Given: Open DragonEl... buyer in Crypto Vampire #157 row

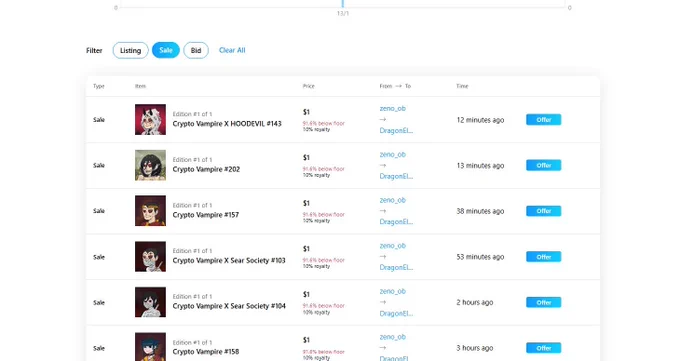Looking at the screenshot, I should click(396, 222).
